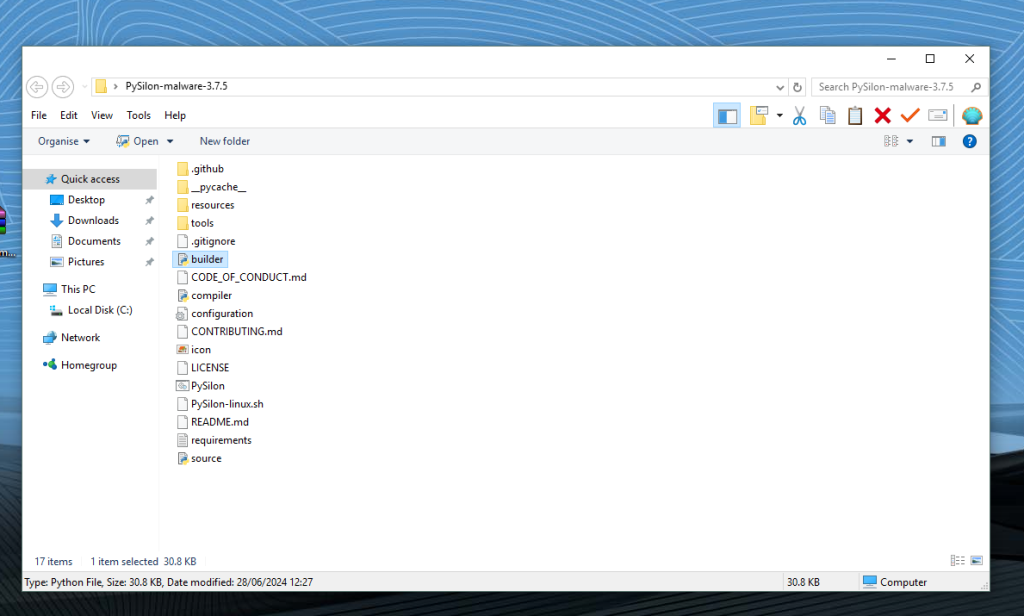
Task: Cut the selected file with the scissors icon
Action: (799, 115)
